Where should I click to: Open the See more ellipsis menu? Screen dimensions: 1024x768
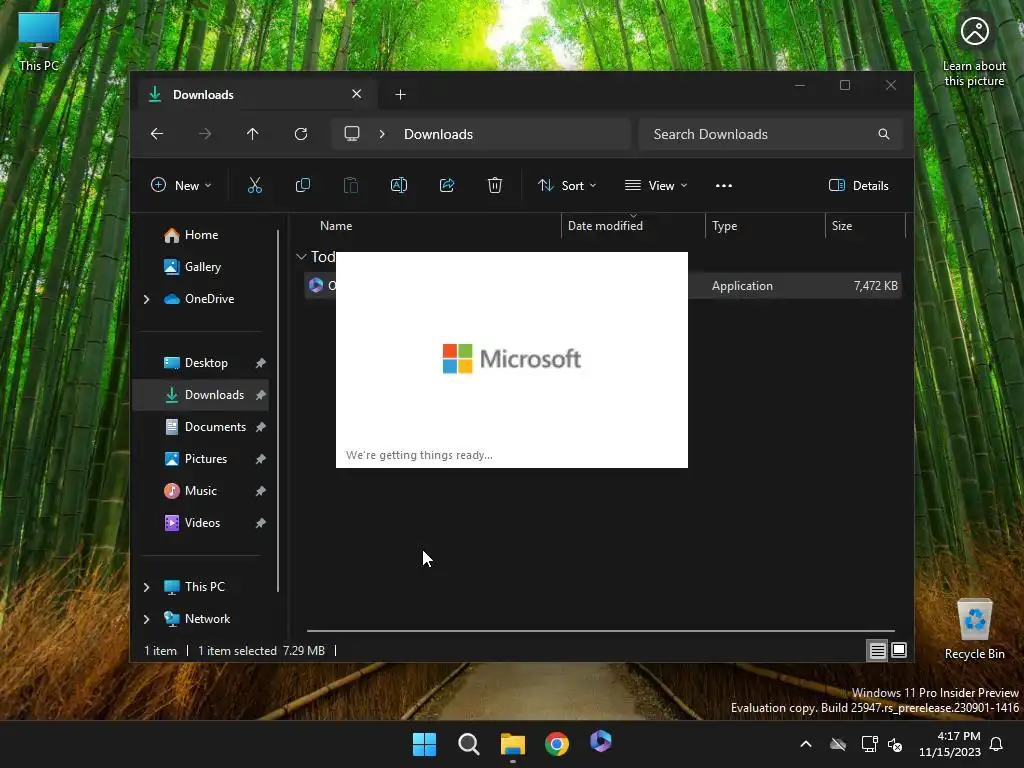pyautogui.click(x=724, y=185)
